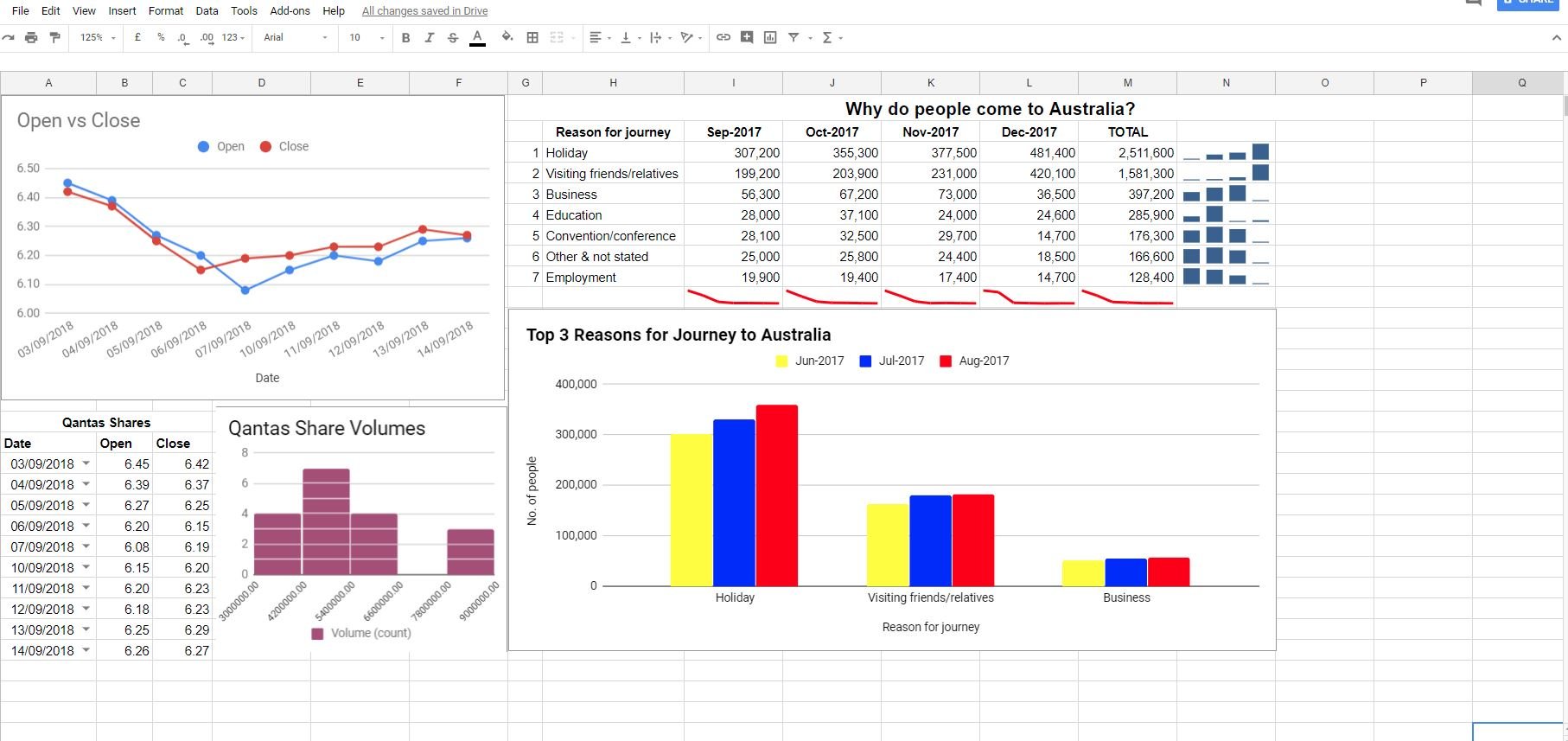Image resolution: width=1568 pixels, height=741 pixels.
Task: Click the Insert comment icon
Action: point(747,37)
